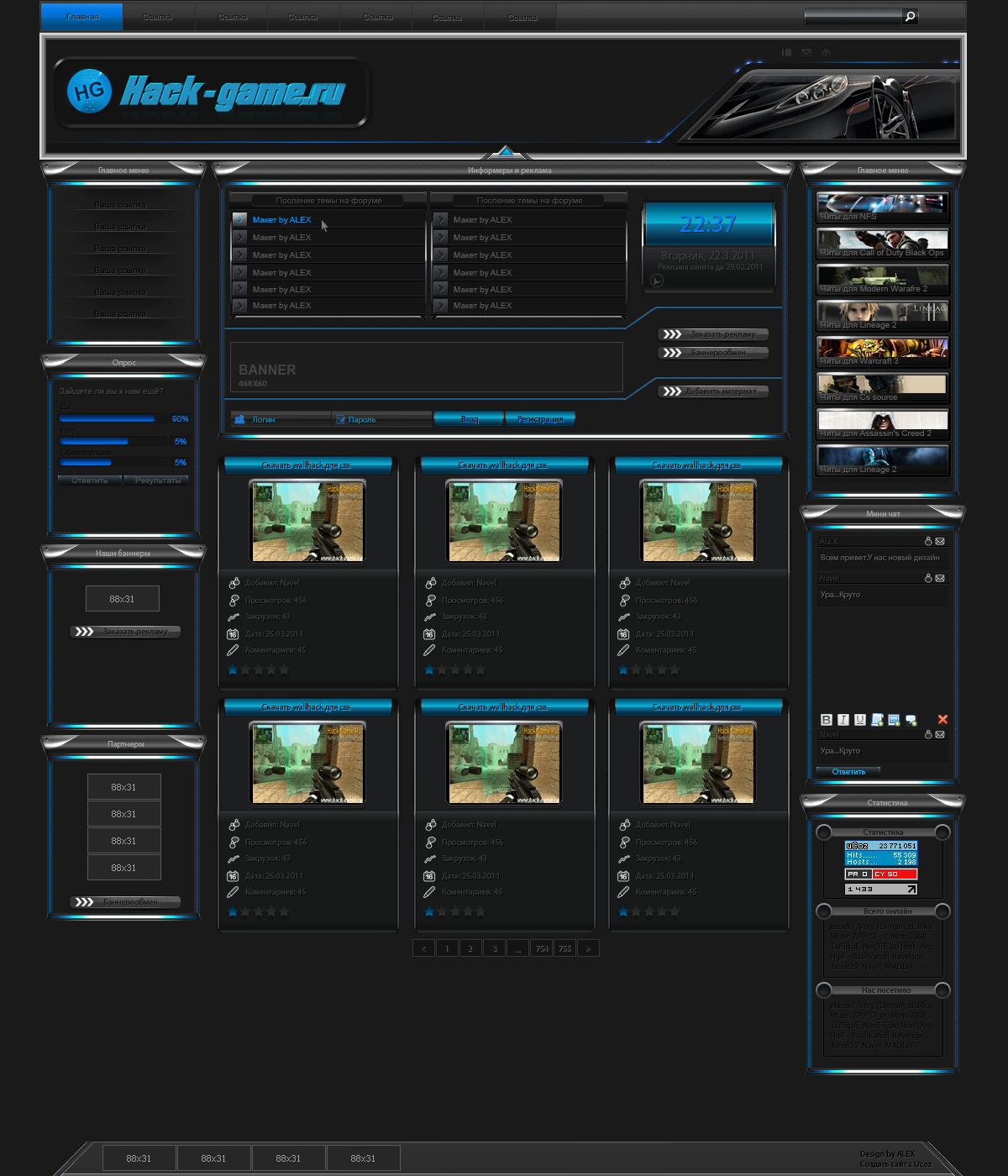
Task: Open Читы для Call of Duty Black Ops
Action: coord(883,243)
